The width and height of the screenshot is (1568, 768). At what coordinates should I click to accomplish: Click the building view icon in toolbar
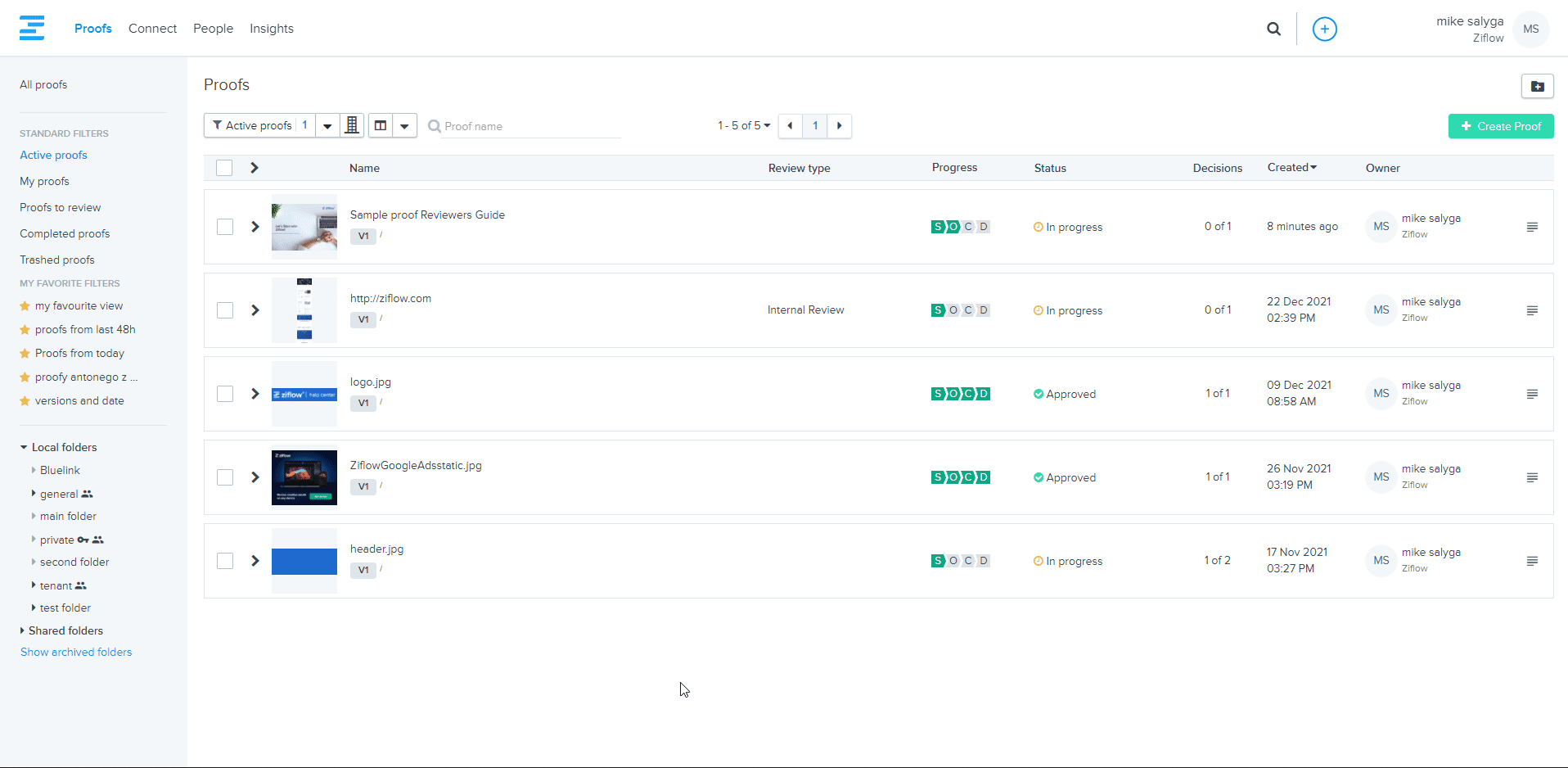pos(352,125)
